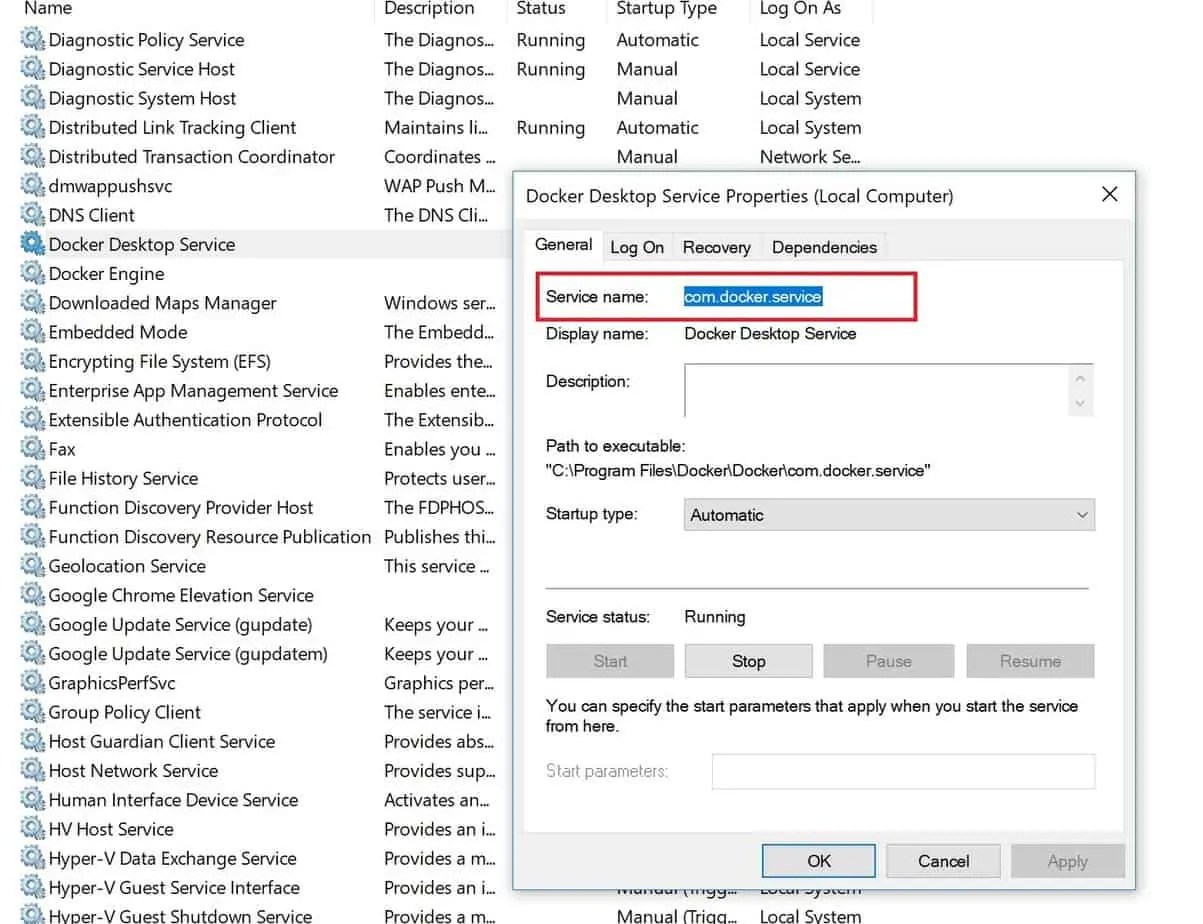Image resolution: width=1203 pixels, height=924 pixels.
Task: Switch to the Log On tab
Action: point(637,246)
